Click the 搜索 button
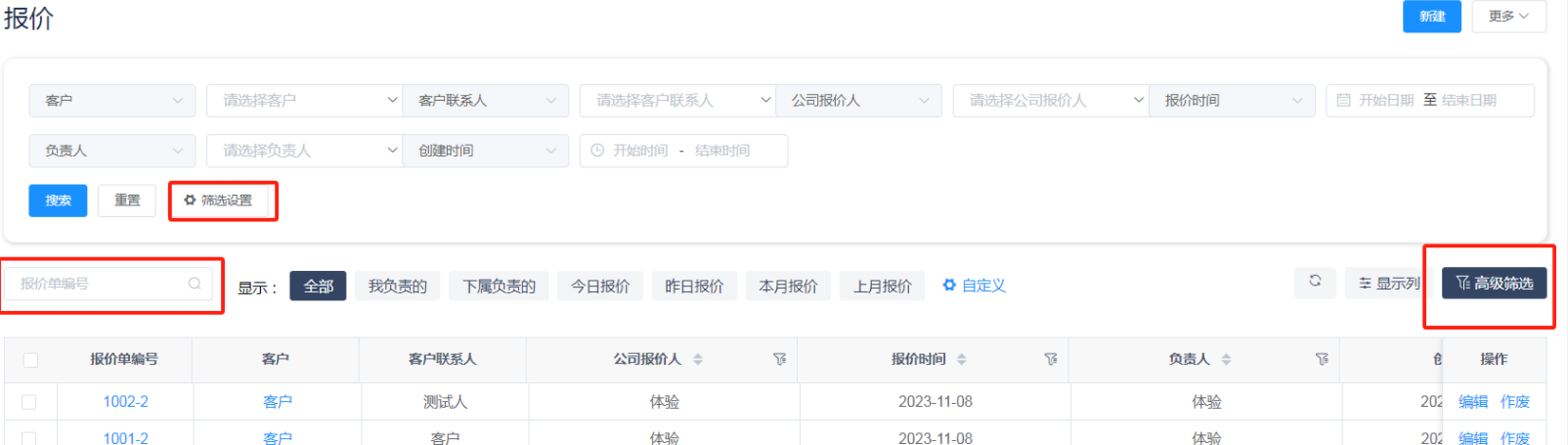The height and width of the screenshot is (445, 1568). click(58, 200)
